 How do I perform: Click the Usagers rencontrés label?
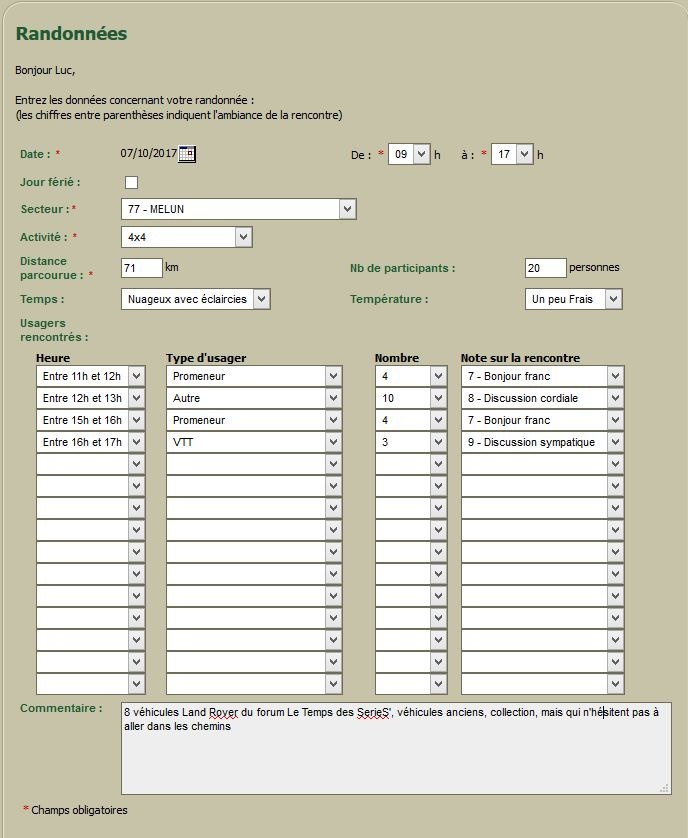(54, 330)
